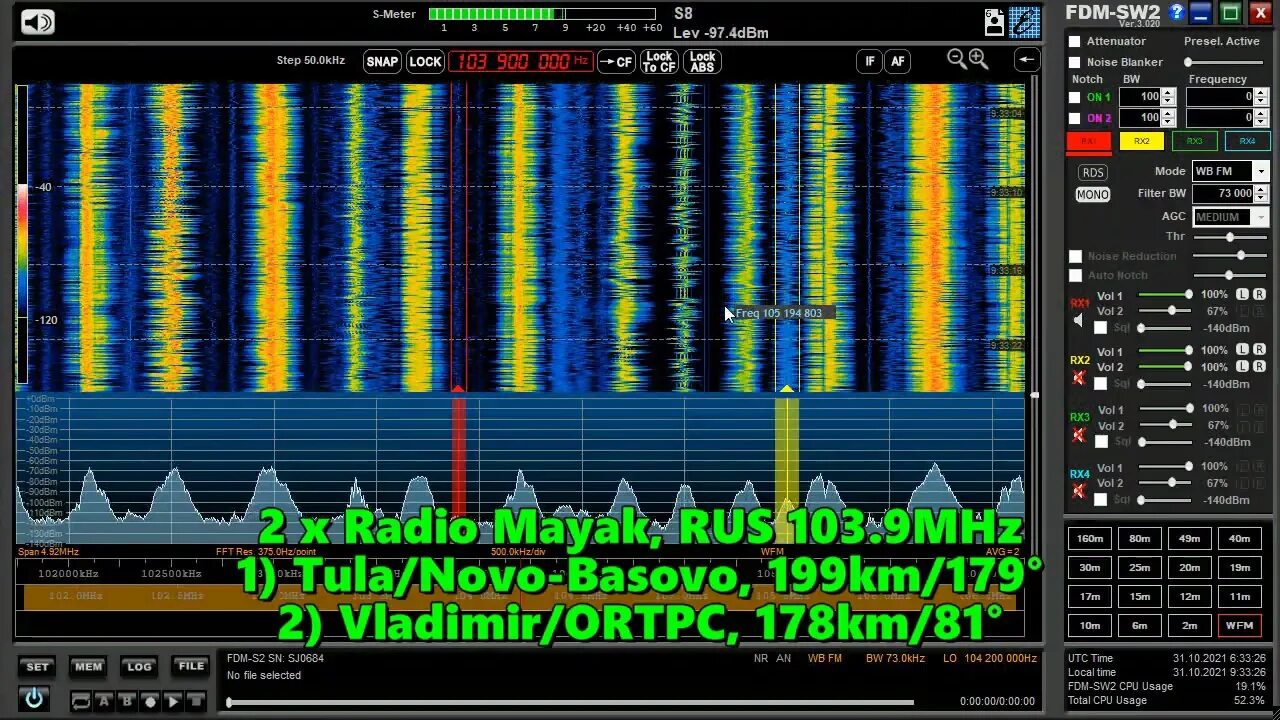Open the MEM memory button
Screen dimensions: 1280x720
point(88,667)
